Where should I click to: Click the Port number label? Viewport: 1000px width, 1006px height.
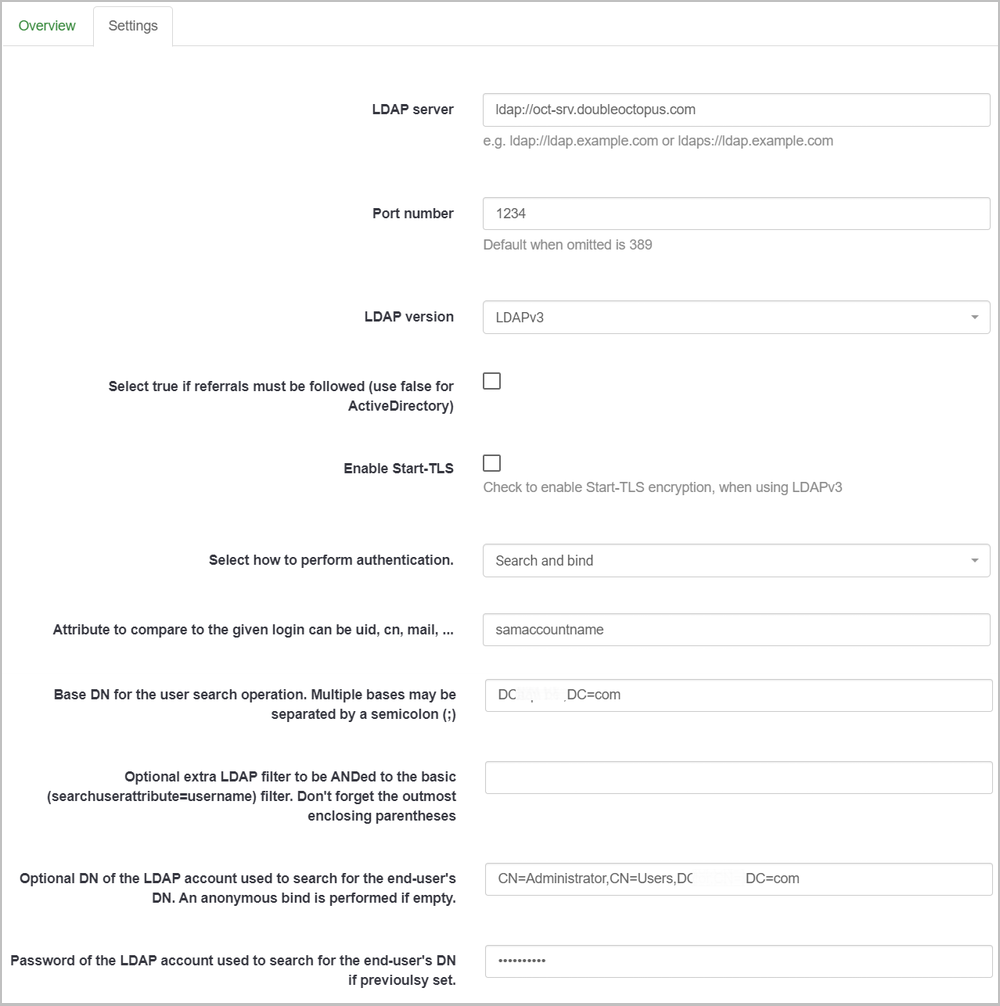[412, 213]
